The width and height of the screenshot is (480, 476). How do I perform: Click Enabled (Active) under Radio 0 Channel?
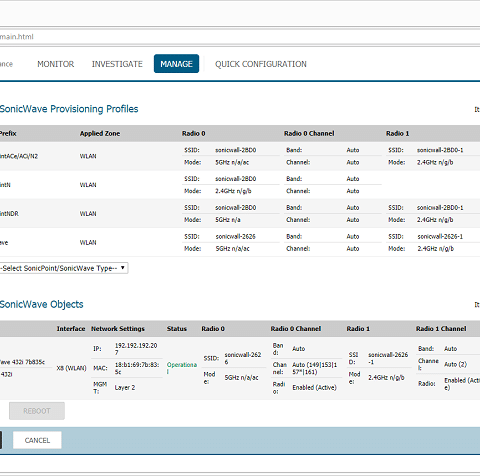[x=314, y=387]
